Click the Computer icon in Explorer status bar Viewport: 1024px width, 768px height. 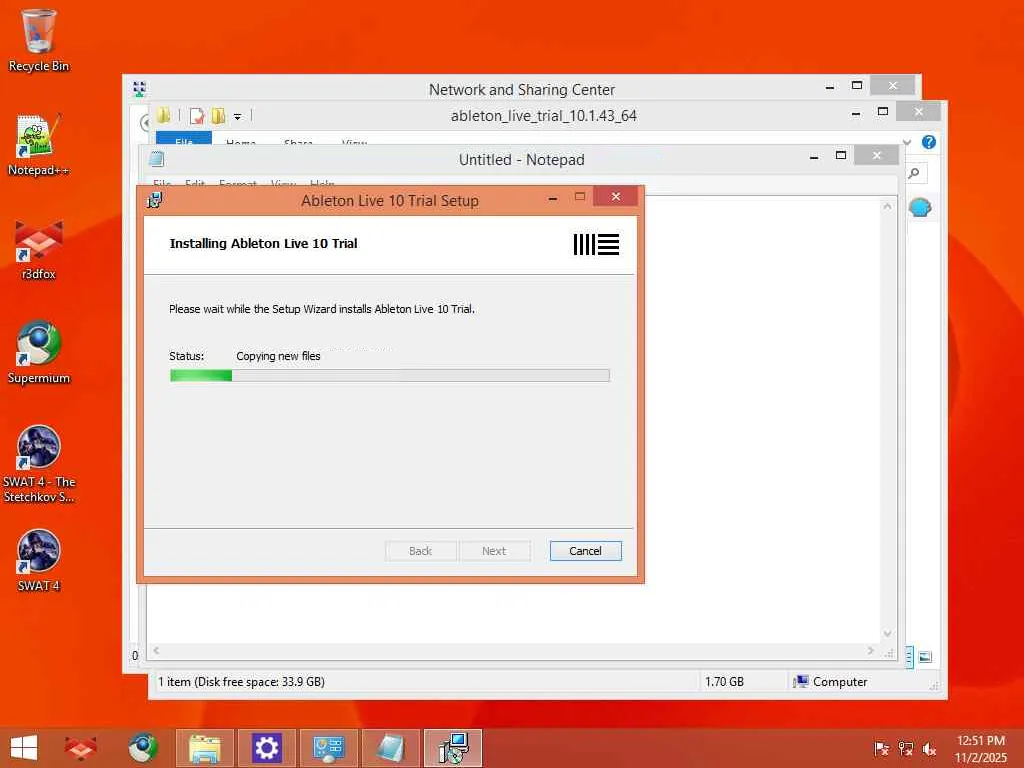coord(800,682)
